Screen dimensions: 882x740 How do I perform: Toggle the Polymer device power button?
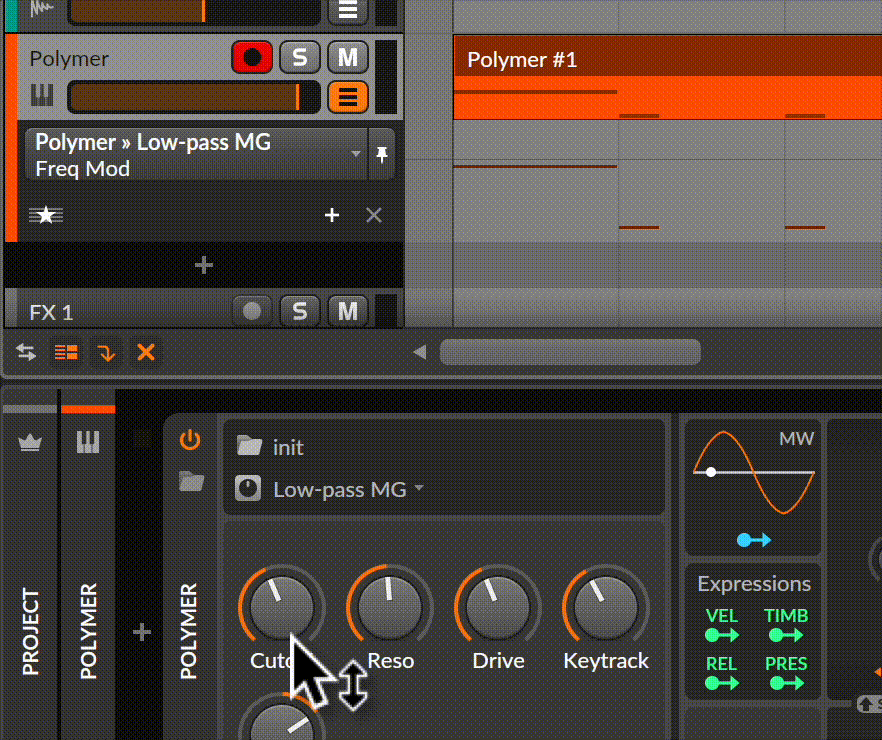(x=190, y=440)
